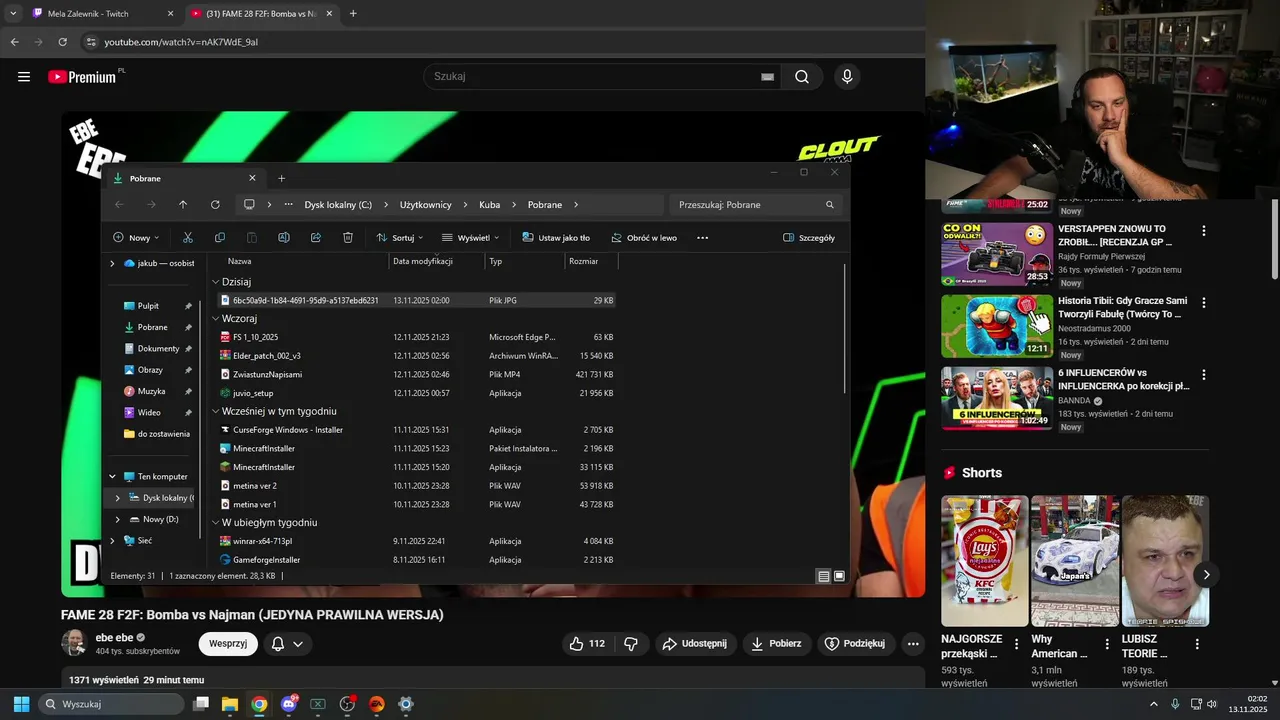Image resolution: width=1280 pixels, height=720 pixels.
Task: Switch to the details list view icon in status bar
Action: (824, 576)
